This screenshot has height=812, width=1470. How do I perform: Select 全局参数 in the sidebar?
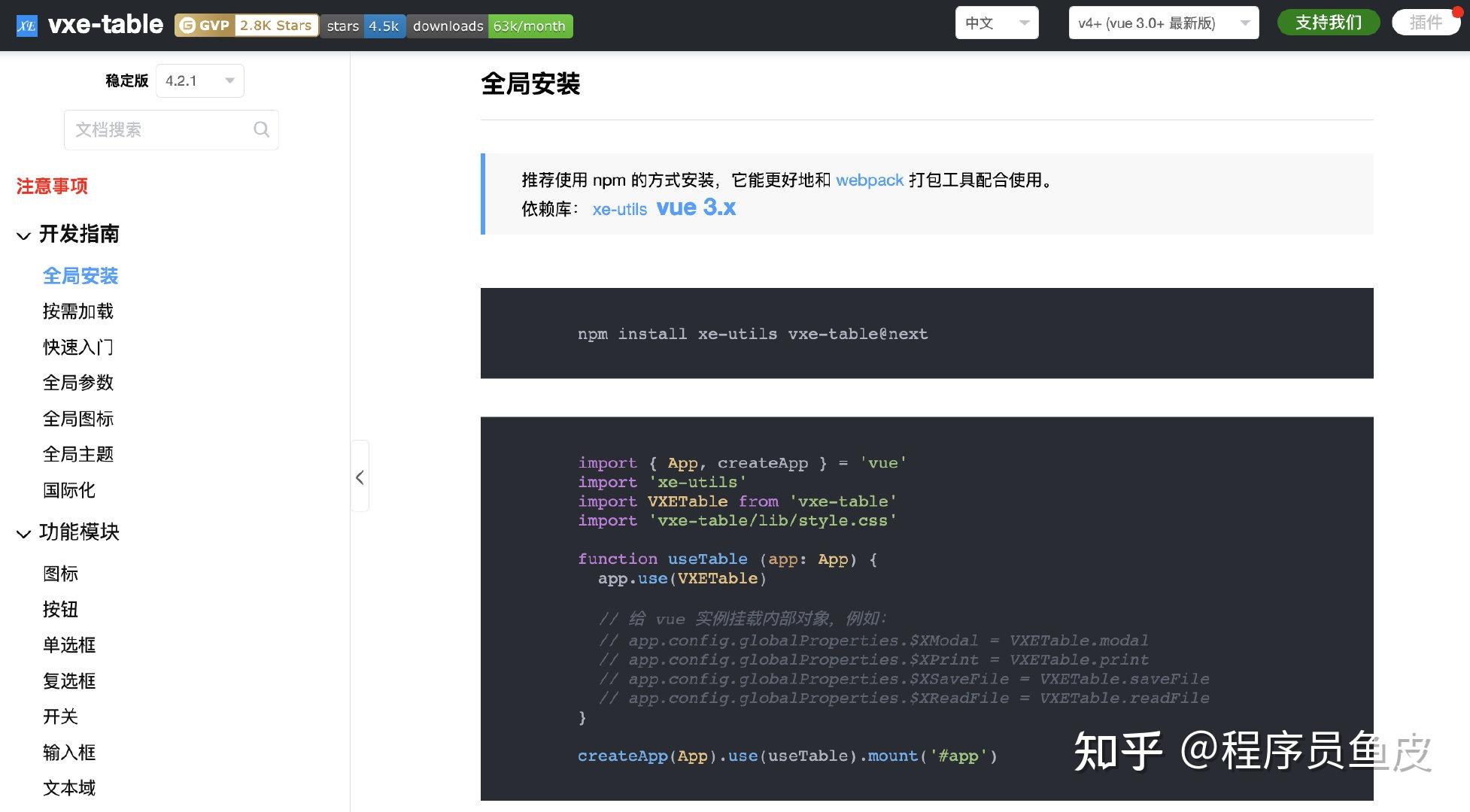[x=78, y=383]
